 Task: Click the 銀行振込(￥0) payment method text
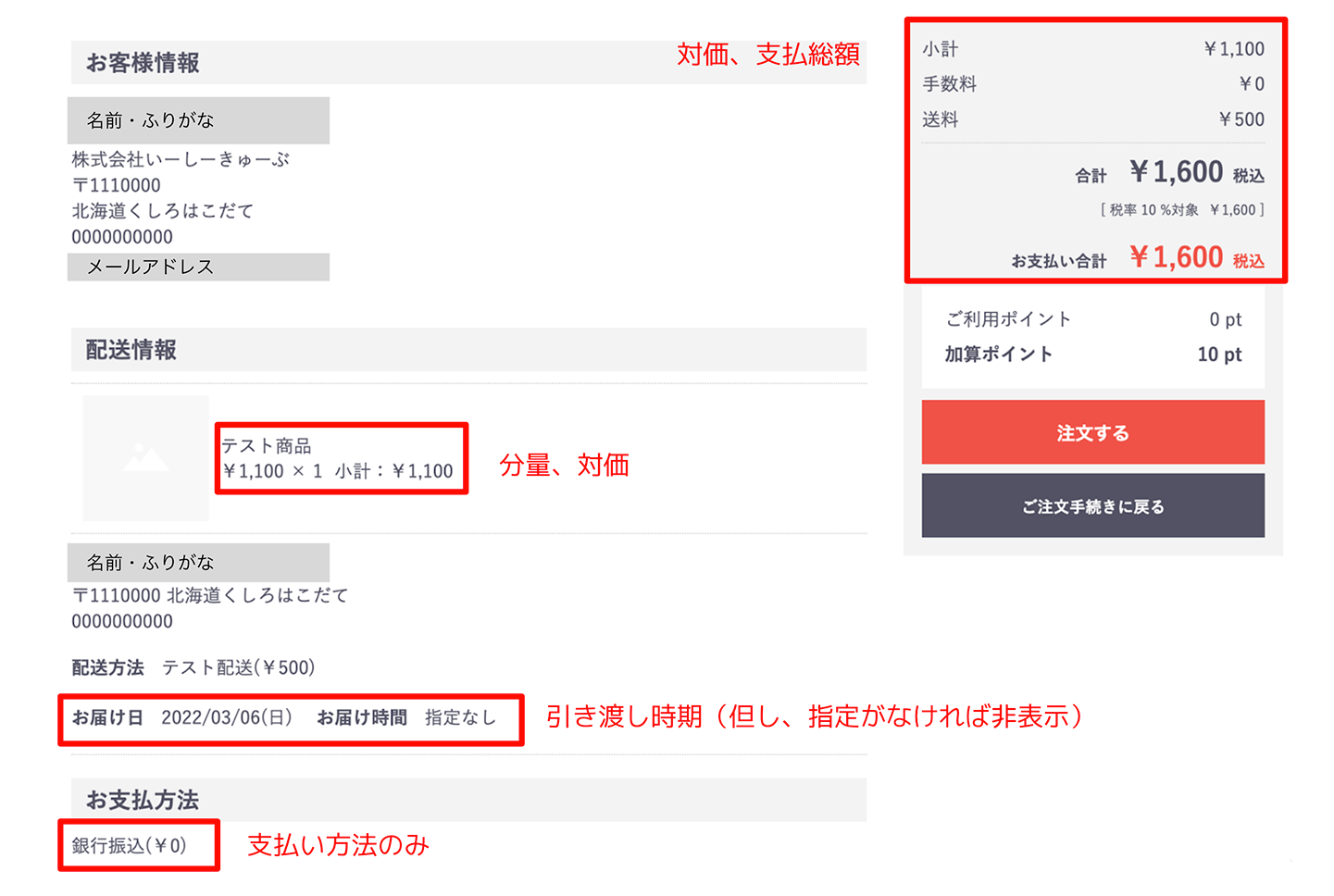(130, 845)
